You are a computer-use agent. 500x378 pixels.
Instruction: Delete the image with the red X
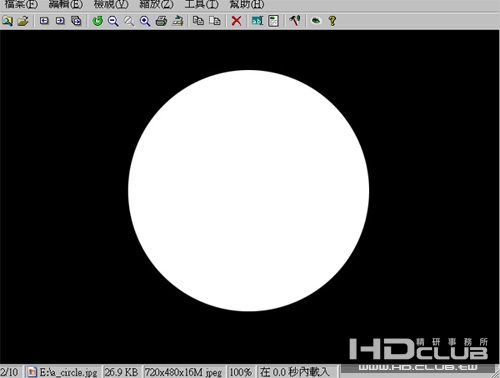click(x=236, y=21)
